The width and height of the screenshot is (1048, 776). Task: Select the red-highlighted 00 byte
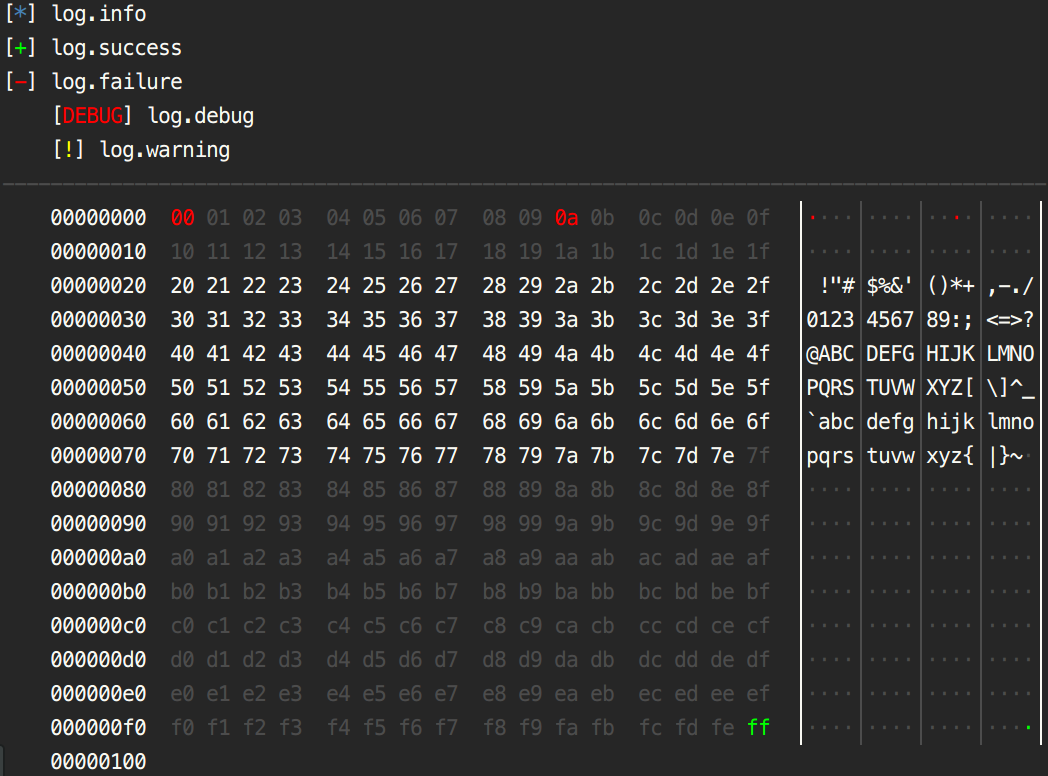point(182,217)
